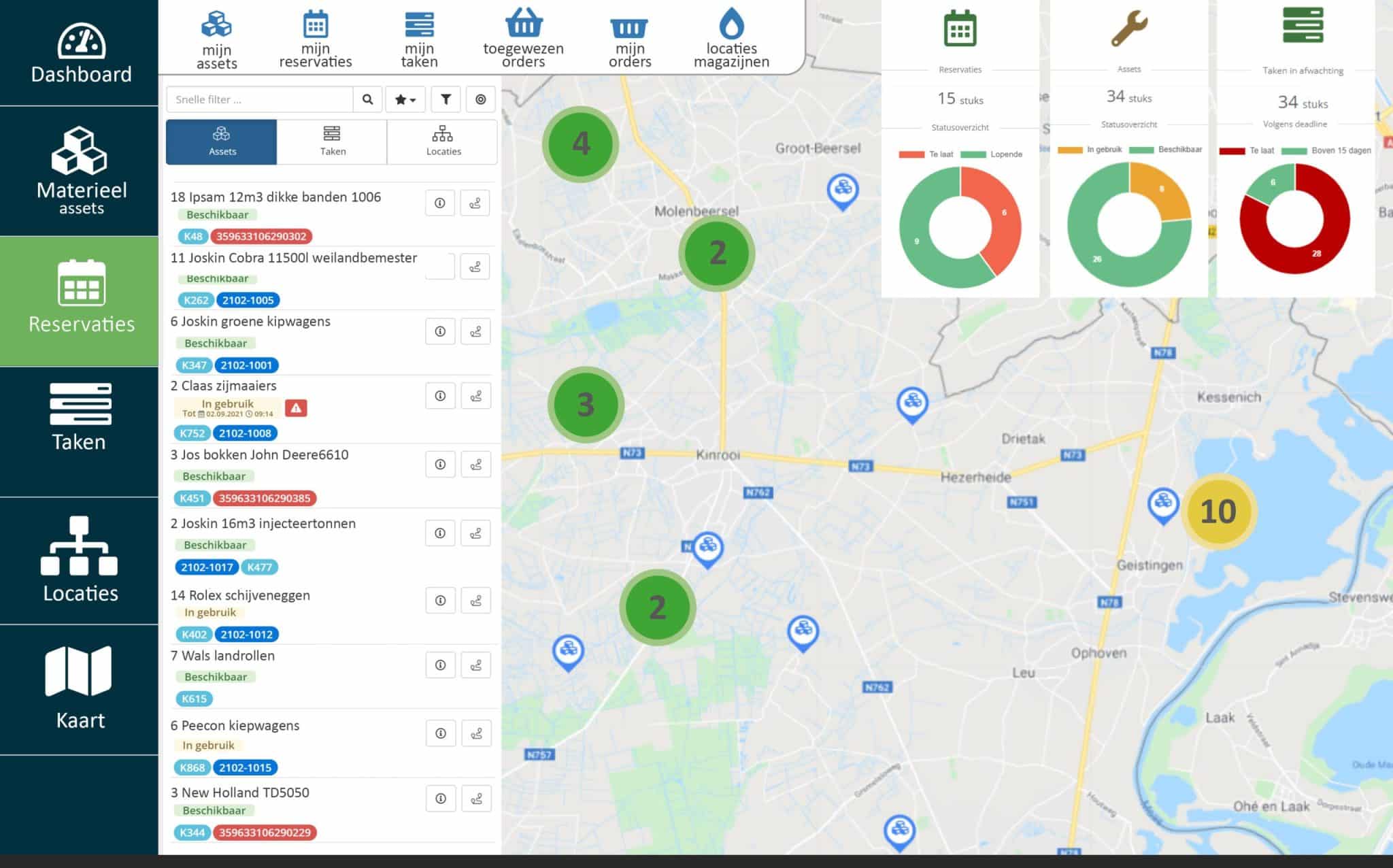Click the Snelle filter search field

tap(259, 99)
